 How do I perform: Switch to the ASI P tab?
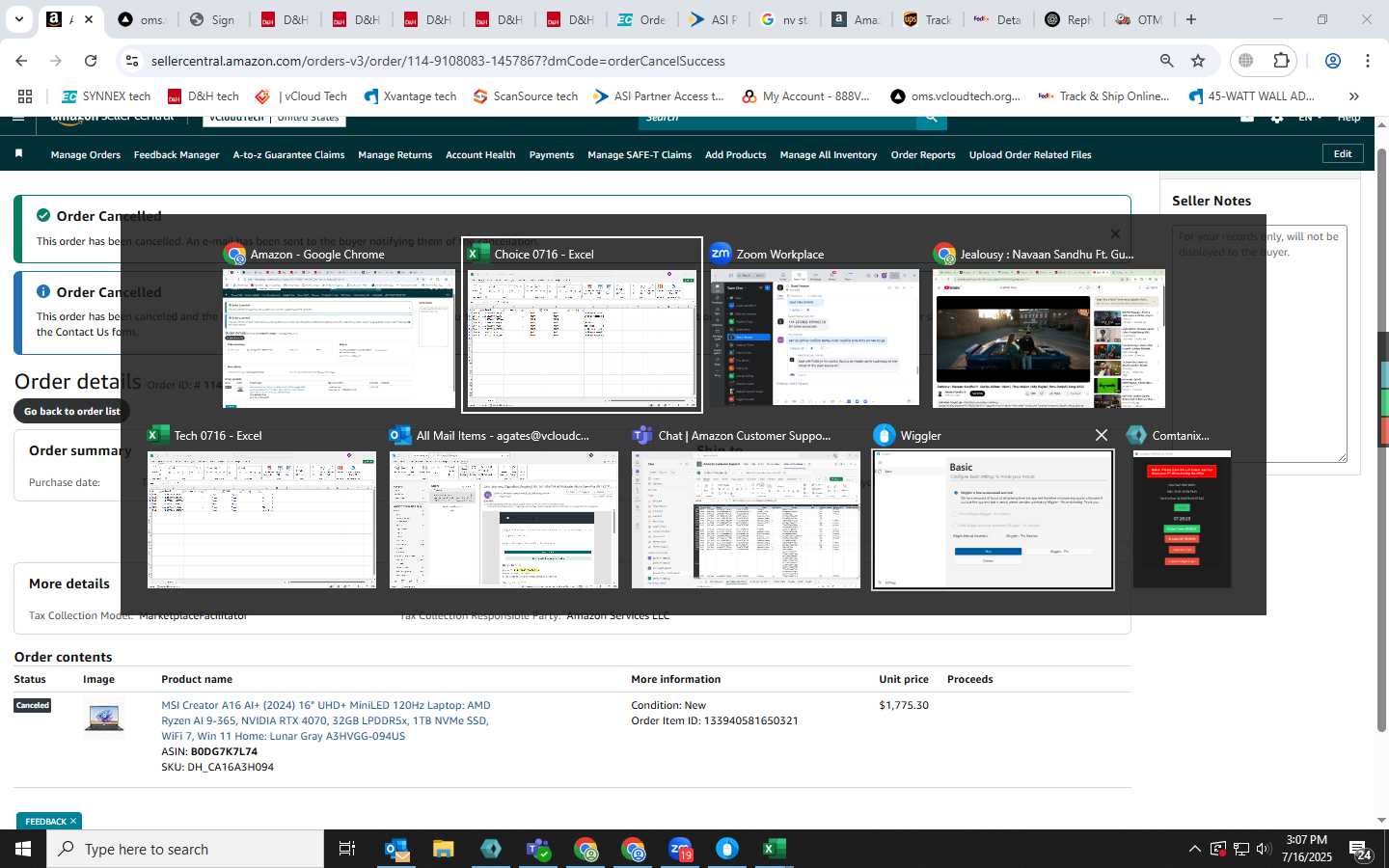point(715,19)
